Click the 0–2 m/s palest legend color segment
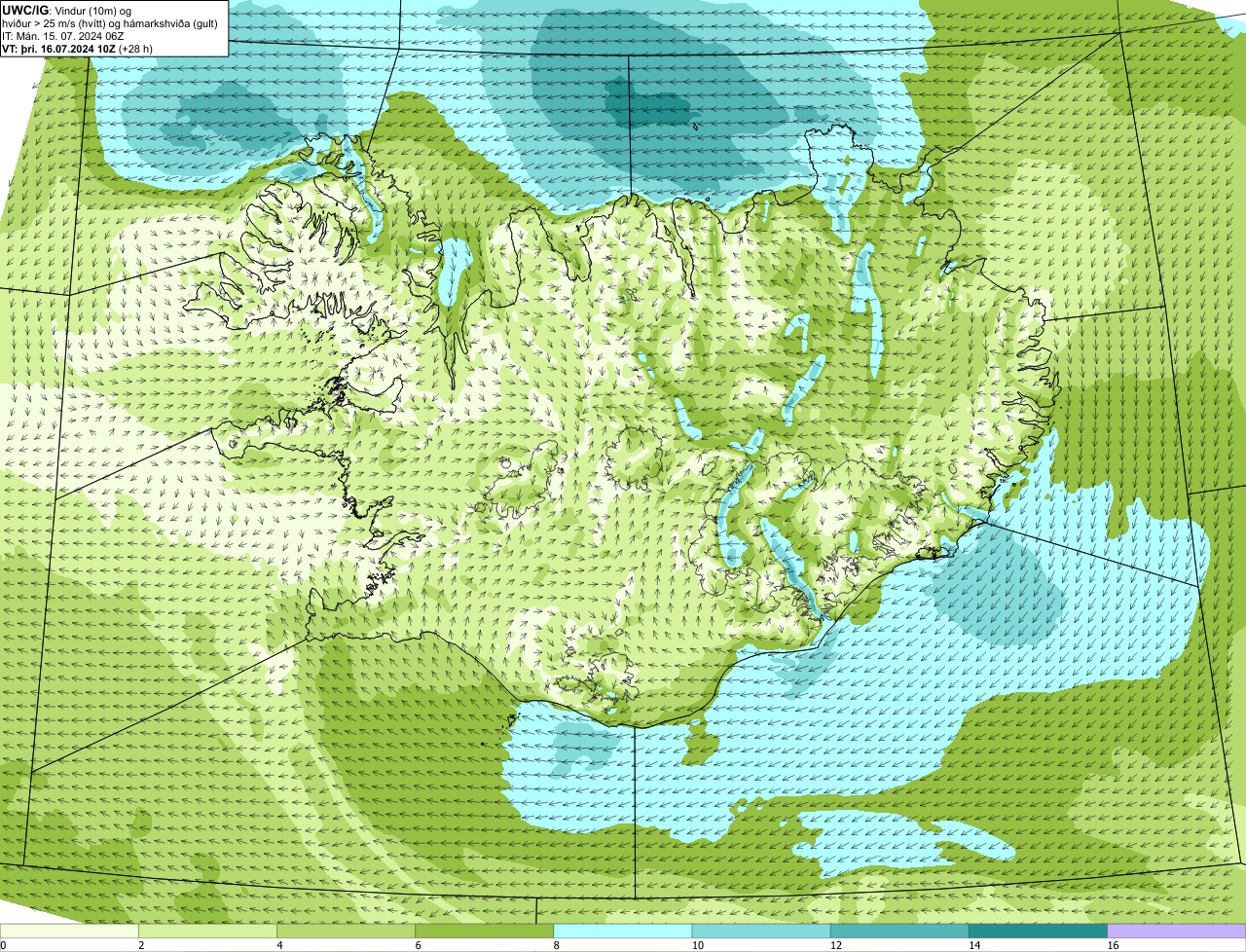 pos(69,931)
